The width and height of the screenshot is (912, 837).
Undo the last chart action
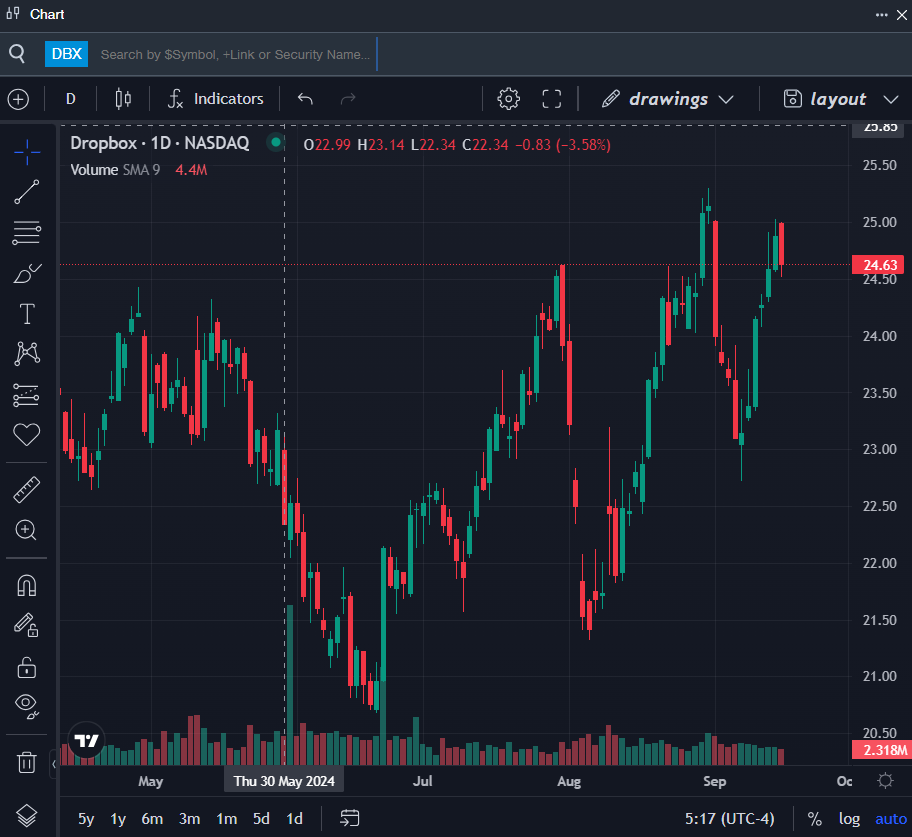pos(305,99)
